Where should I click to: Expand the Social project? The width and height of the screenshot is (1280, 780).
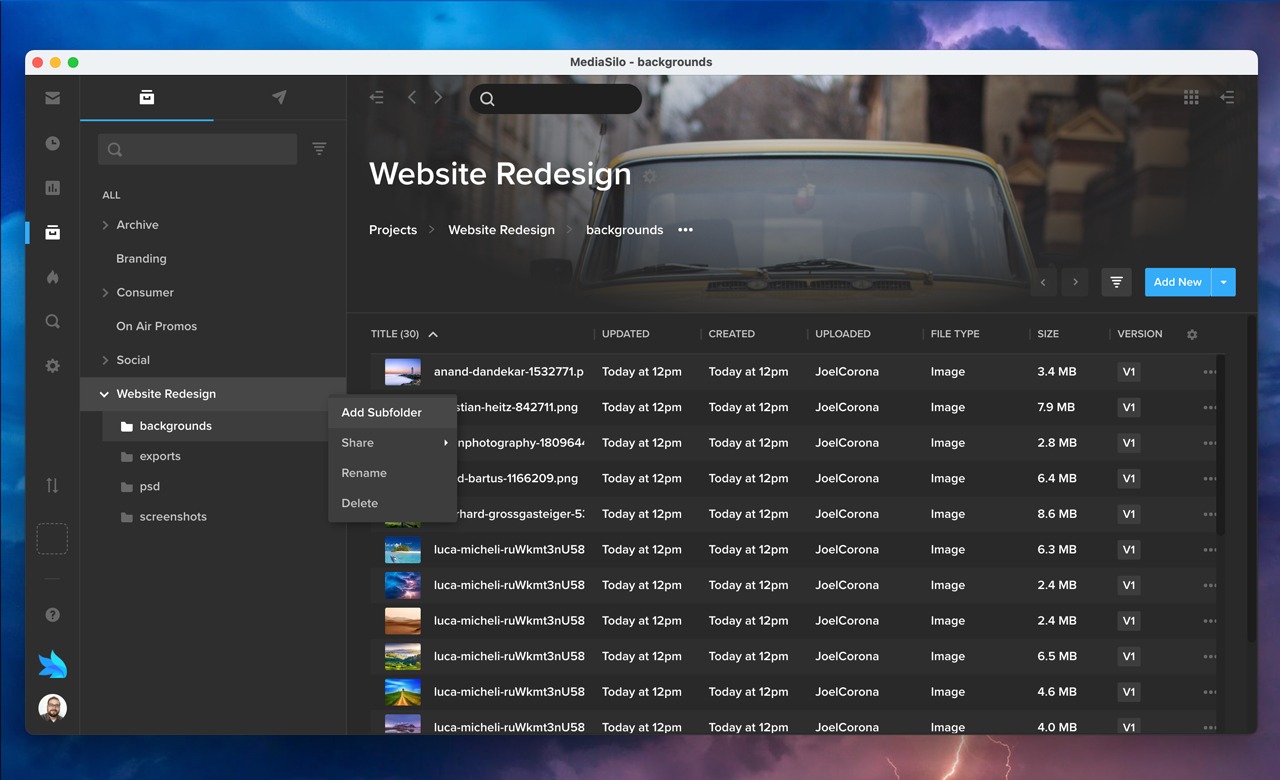click(x=105, y=360)
